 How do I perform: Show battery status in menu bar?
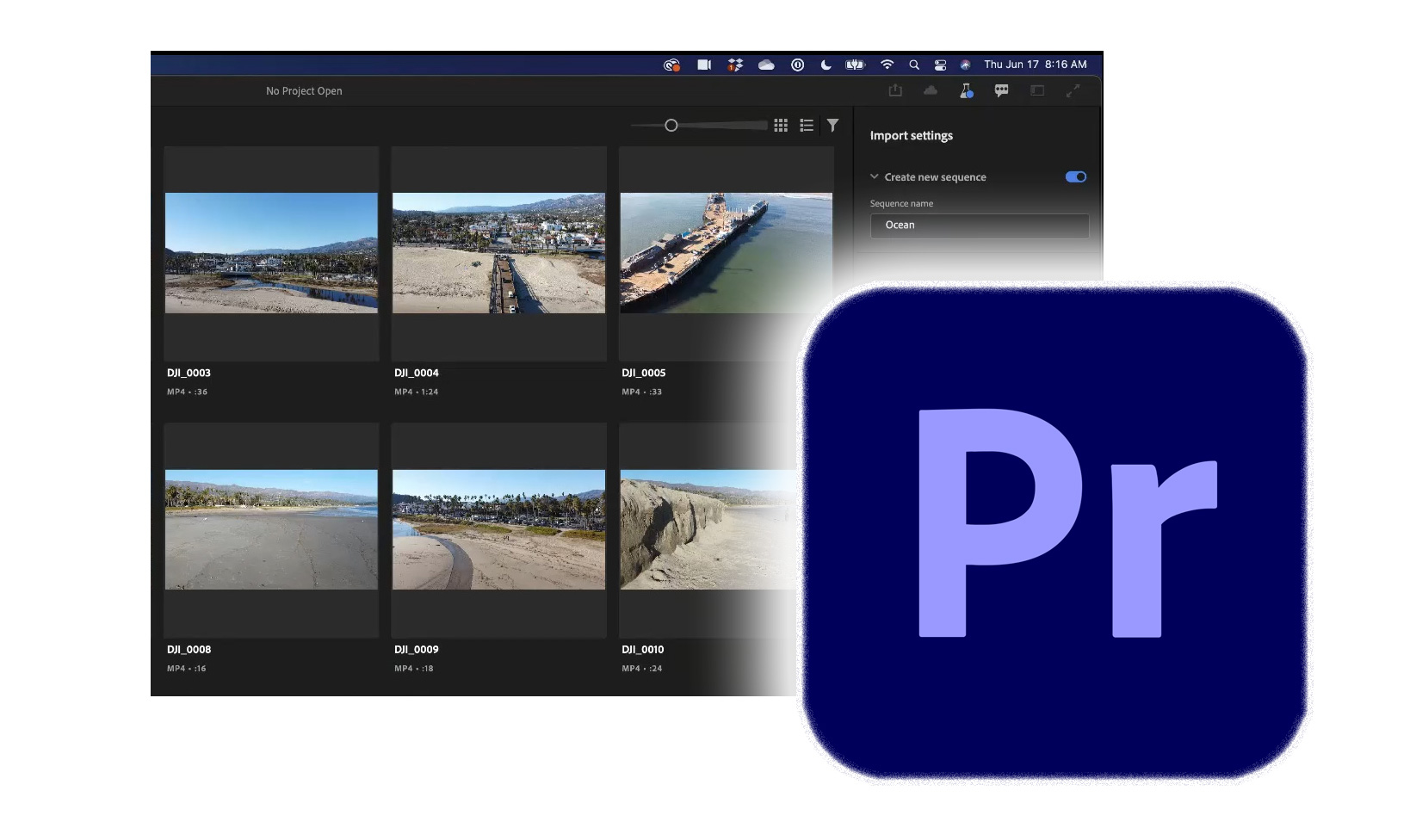(855, 65)
